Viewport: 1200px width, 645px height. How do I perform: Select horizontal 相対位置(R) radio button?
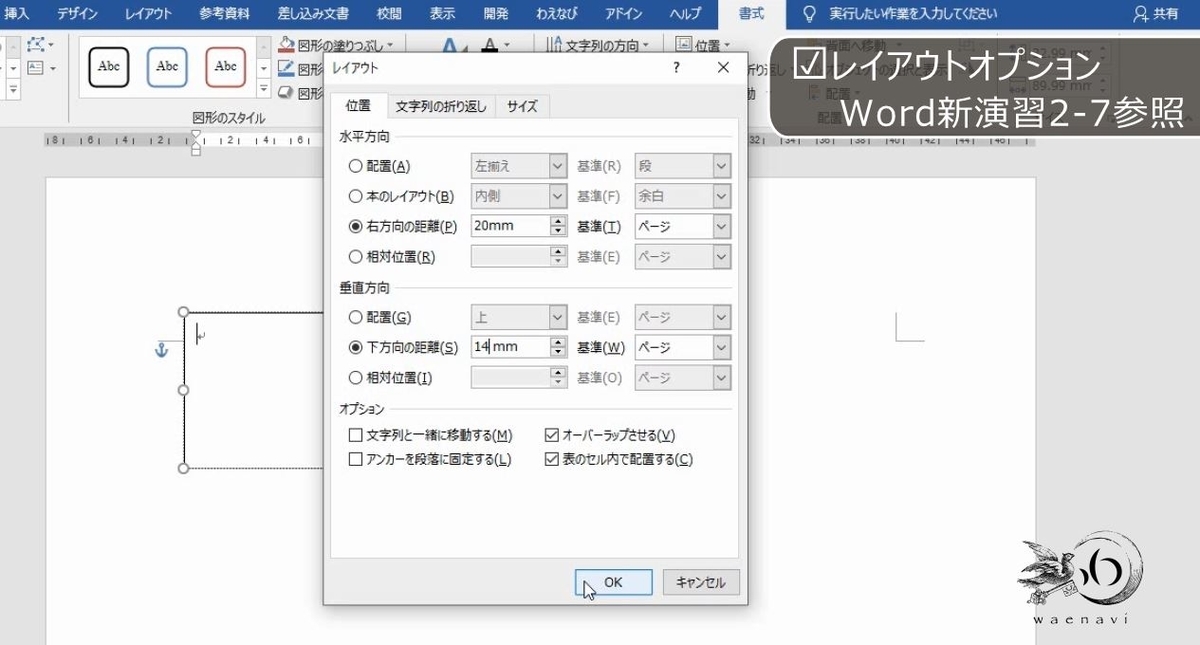(x=355, y=256)
